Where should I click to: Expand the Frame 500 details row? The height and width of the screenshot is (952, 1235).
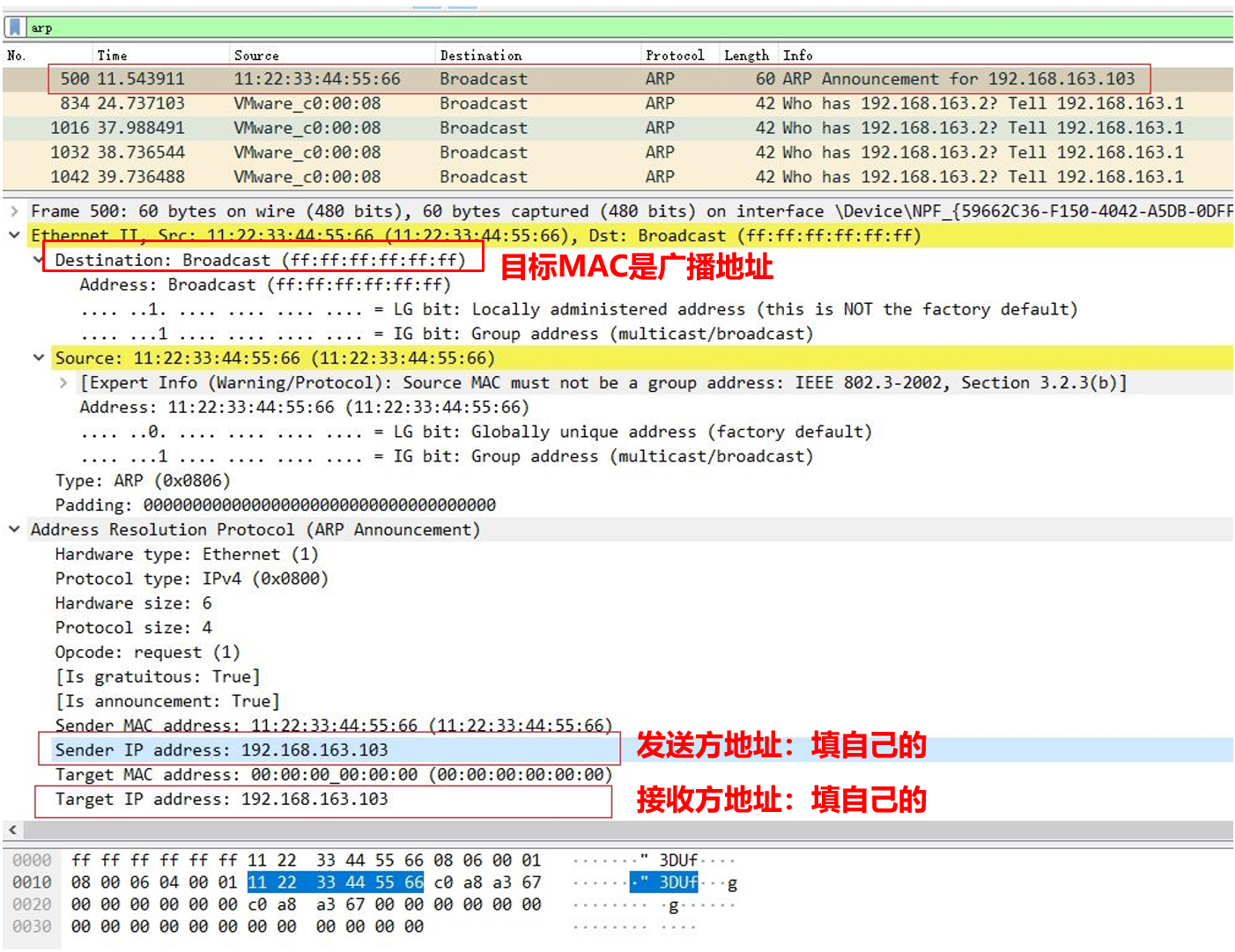coord(14,211)
